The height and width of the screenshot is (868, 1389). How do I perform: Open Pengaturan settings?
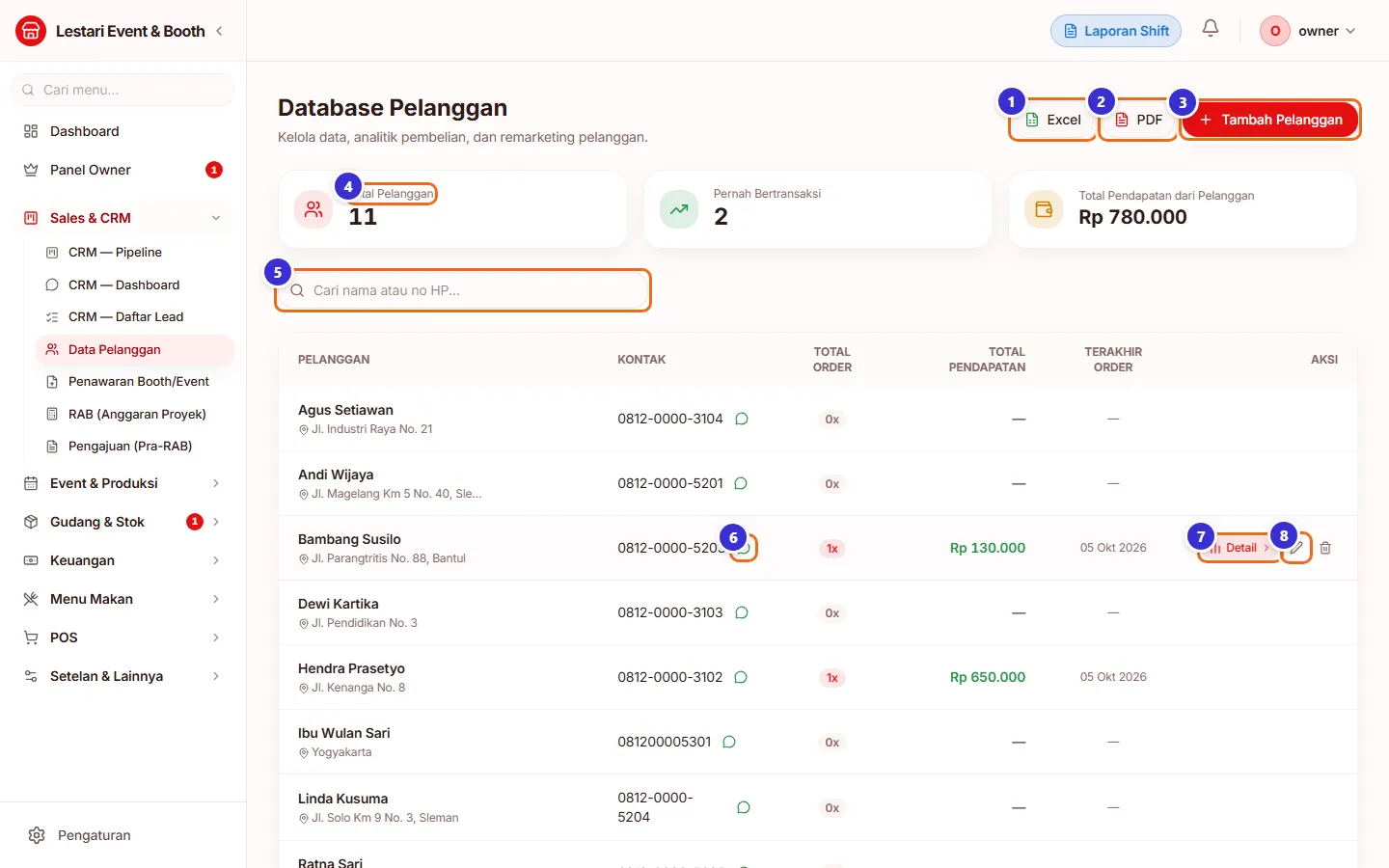[123, 835]
